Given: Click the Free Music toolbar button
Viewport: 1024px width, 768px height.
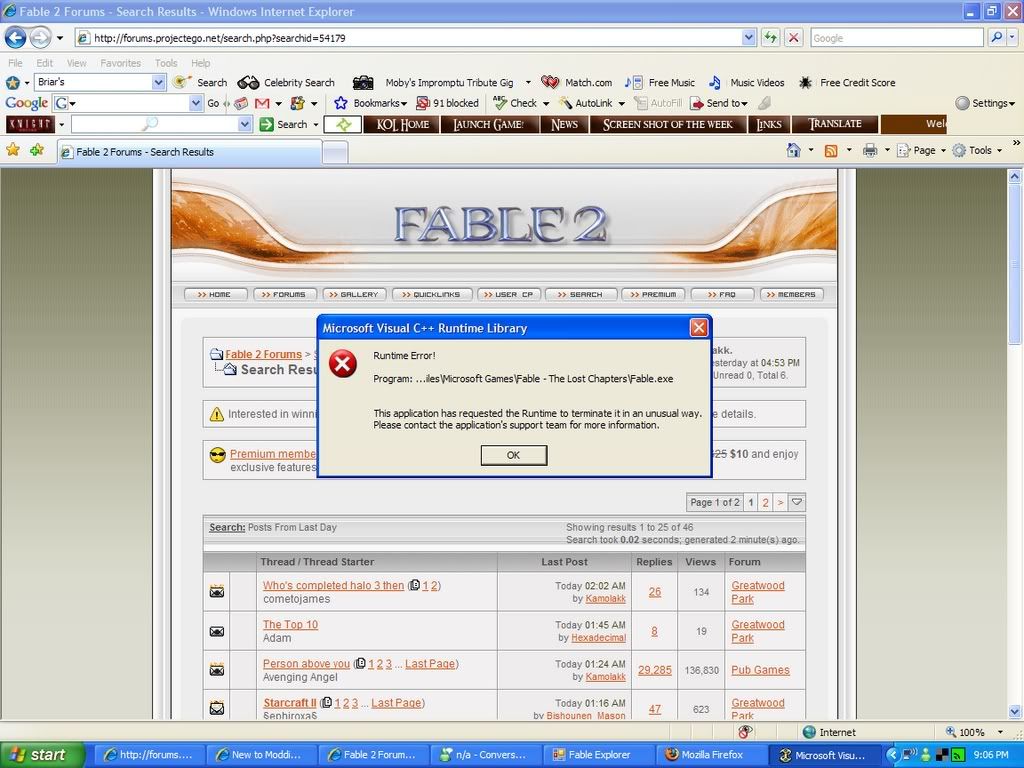Looking at the screenshot, I should [659, 83].
